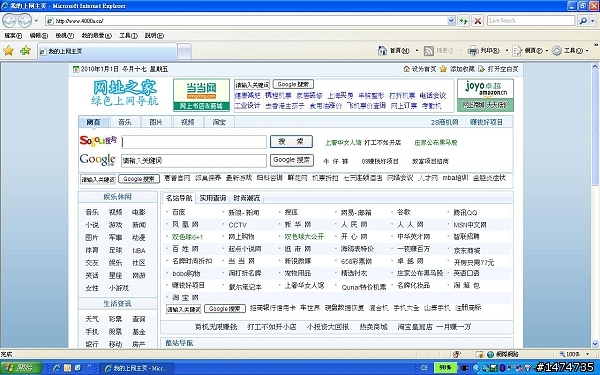Image resolution: width=600 pixels, height=375 pixels.
Task: Click the 当当网 banner ad
Action: 201,95
